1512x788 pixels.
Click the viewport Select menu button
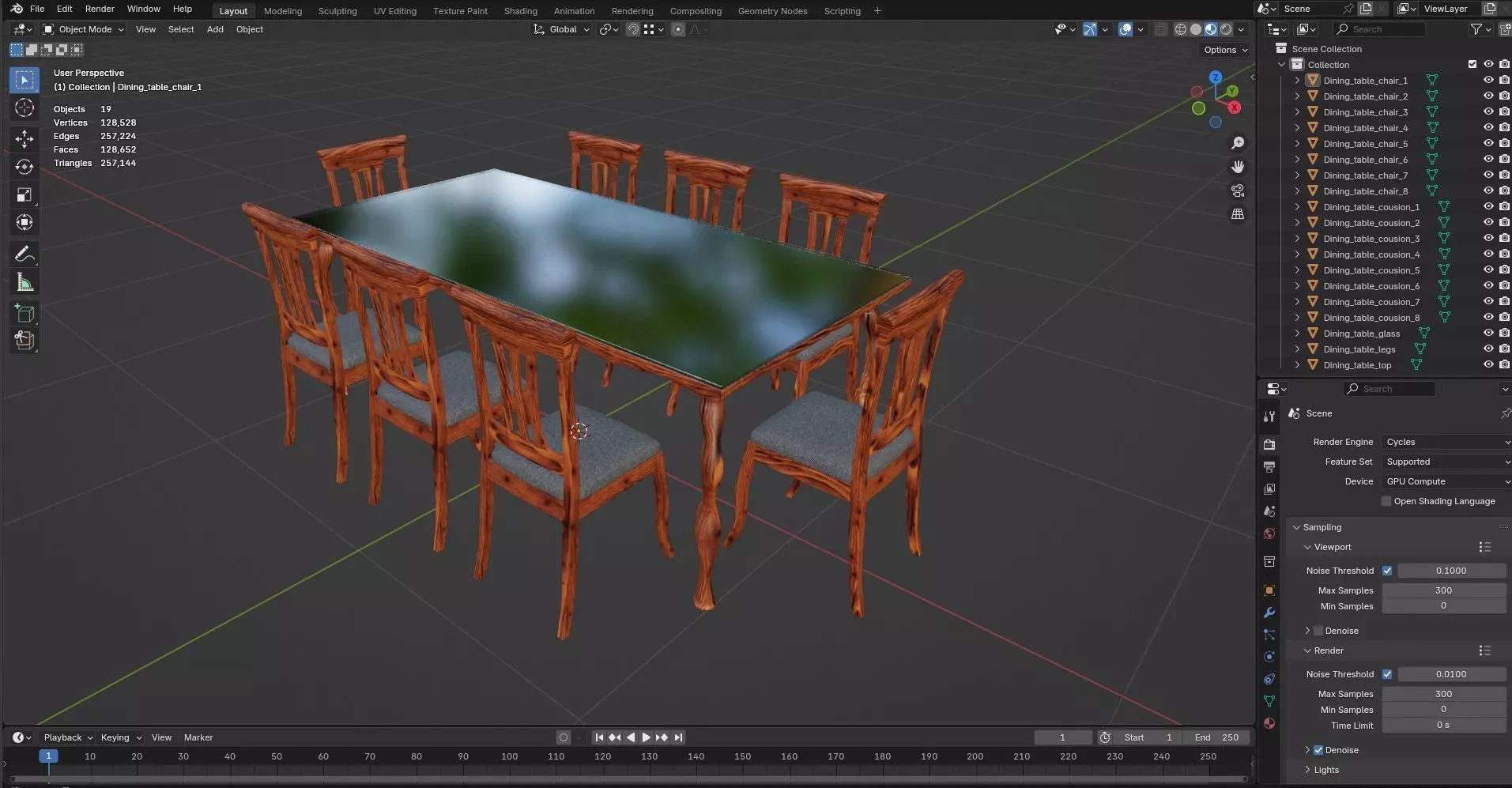coord(181,29)
